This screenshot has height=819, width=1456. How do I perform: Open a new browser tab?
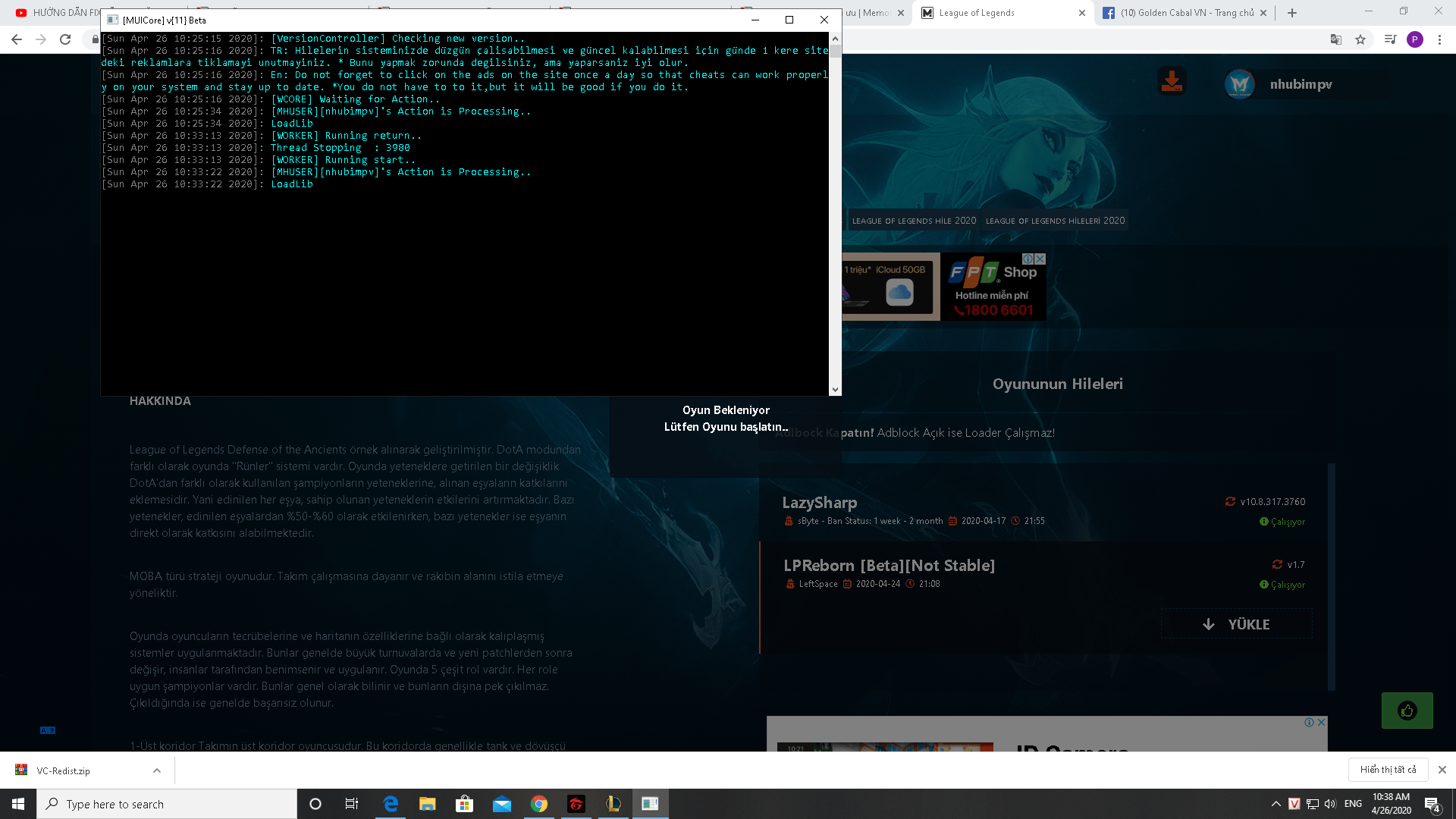tap(1292, 13)
